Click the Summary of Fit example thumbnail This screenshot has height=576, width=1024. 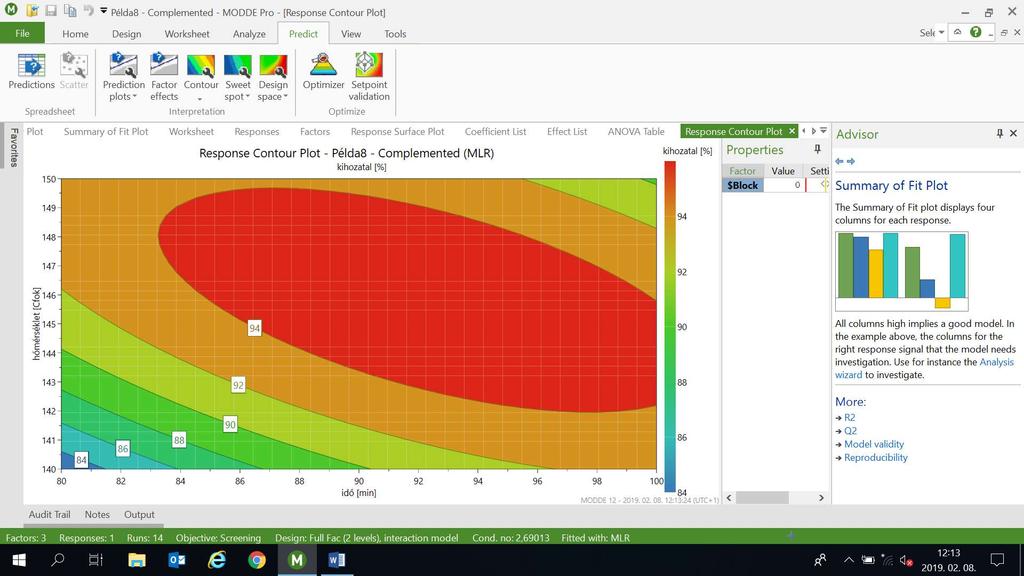pos(901,271)
